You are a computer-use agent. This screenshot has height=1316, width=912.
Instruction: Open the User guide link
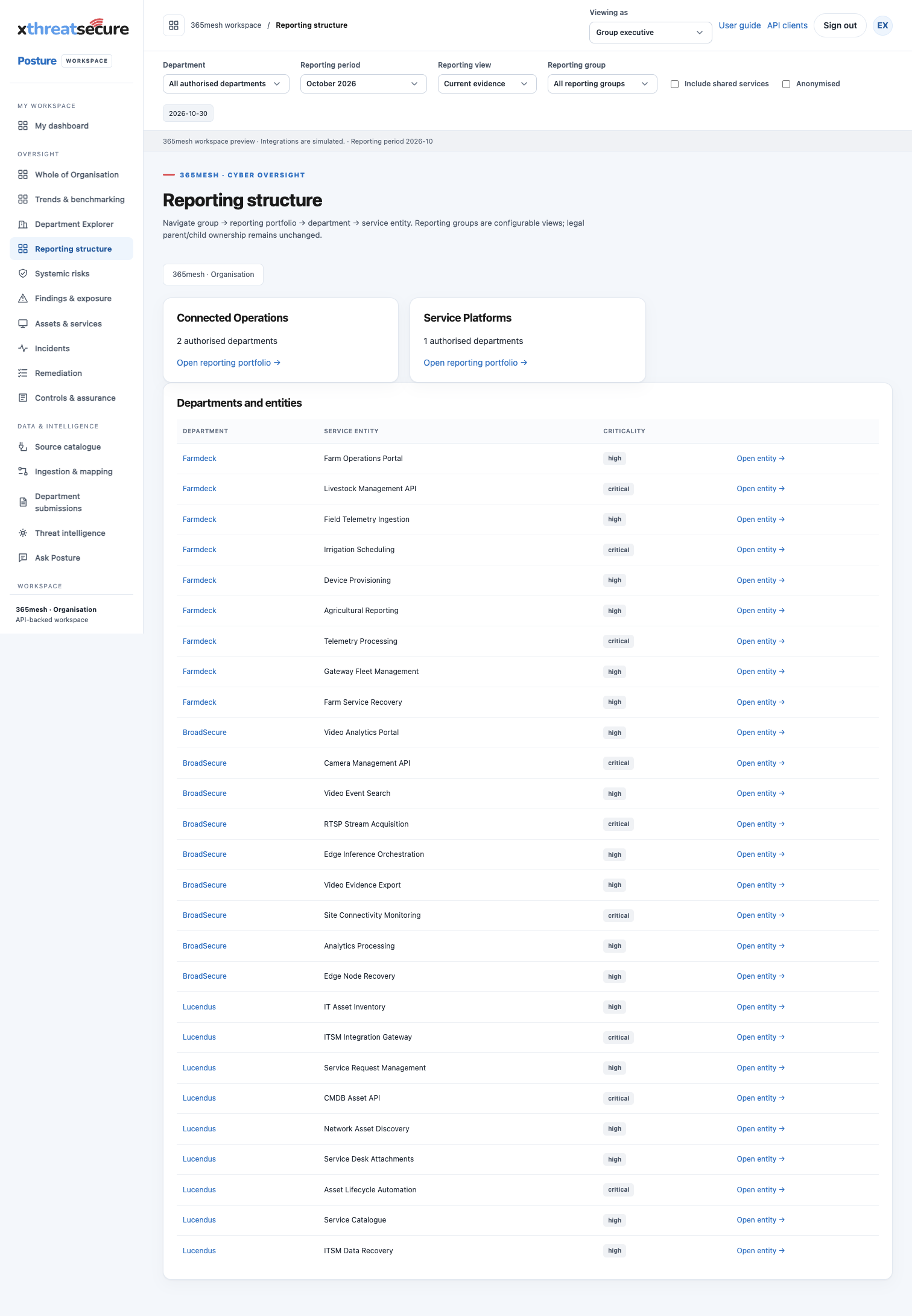pyautogui.click(x=739, y=25)
